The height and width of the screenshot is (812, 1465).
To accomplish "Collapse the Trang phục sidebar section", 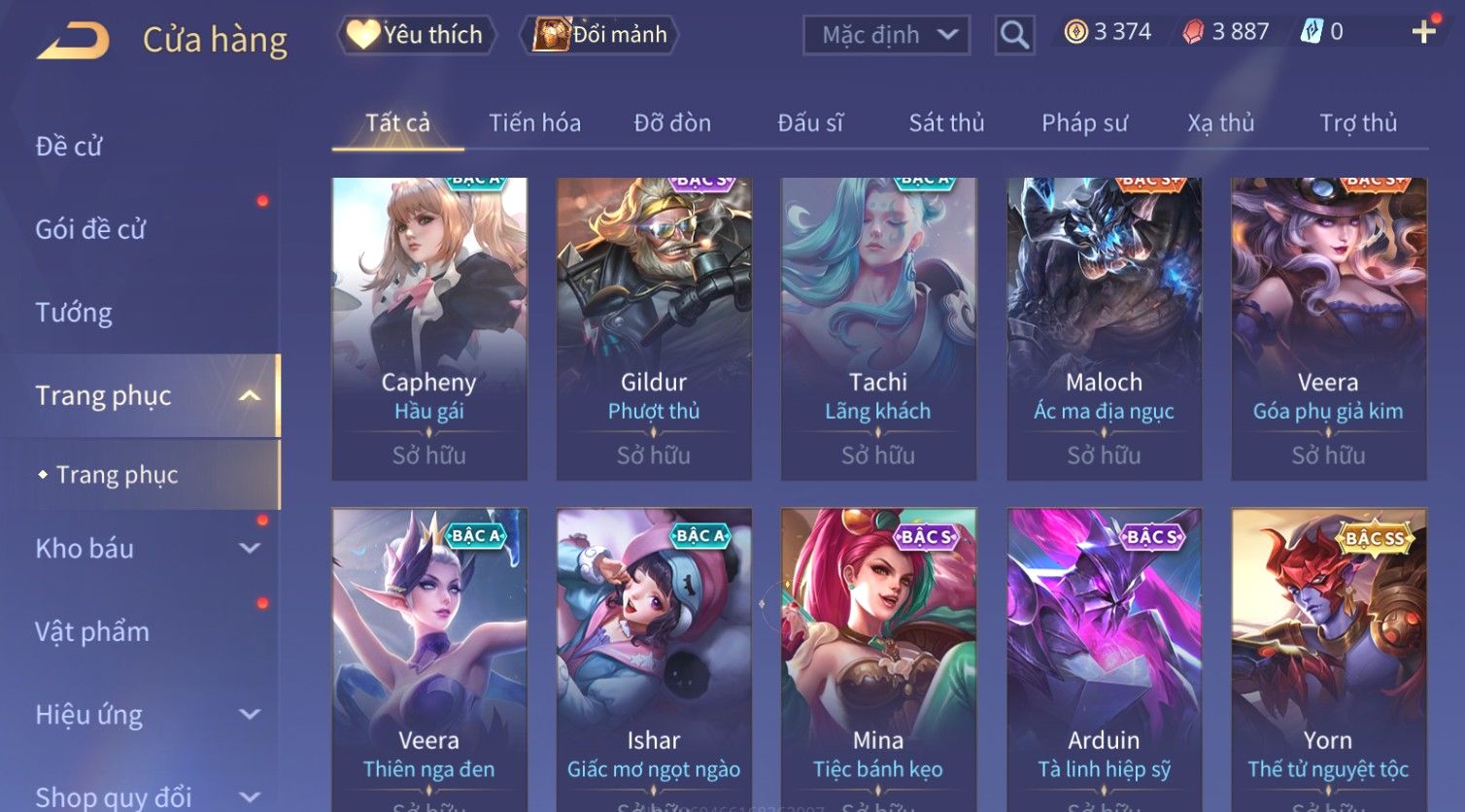I will [x=250, y=395].
